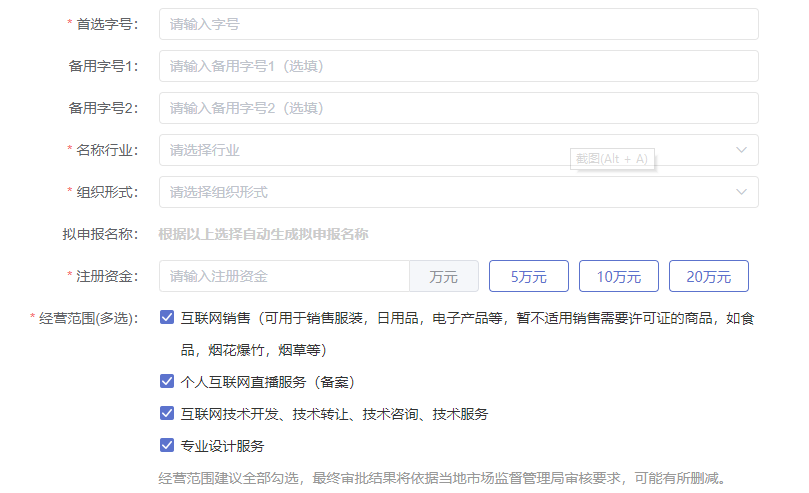Focus the 首选字号 input field

click(x=458, y=24)
